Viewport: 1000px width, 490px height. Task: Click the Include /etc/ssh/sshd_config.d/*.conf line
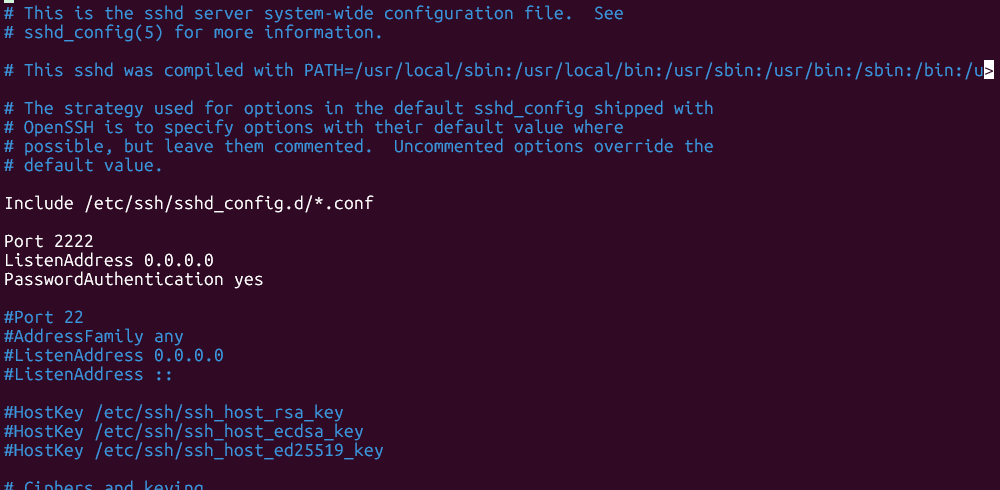tap(189, 204)
